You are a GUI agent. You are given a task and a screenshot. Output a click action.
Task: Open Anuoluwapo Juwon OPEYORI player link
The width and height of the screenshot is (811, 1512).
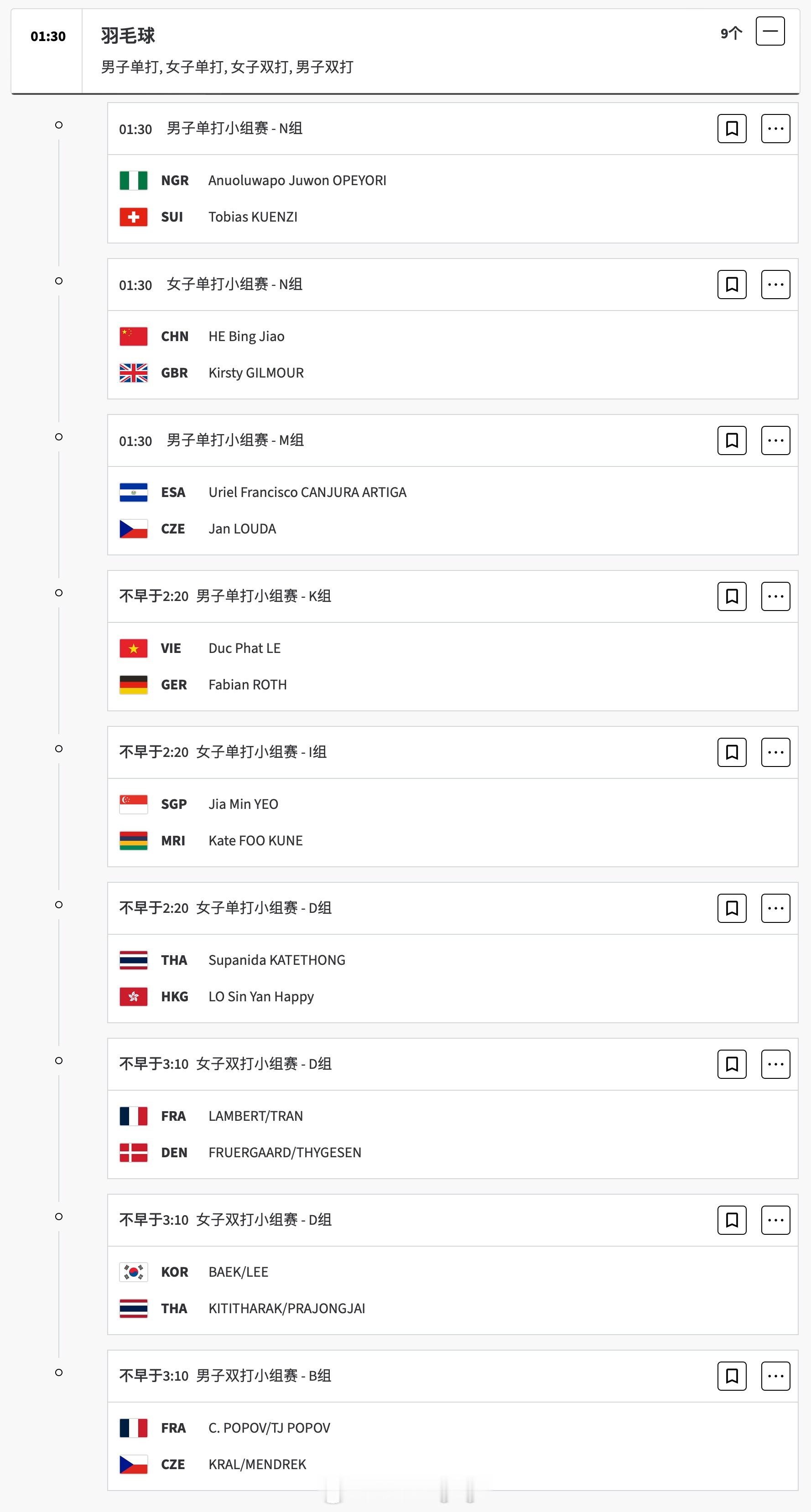click(x=297, y=180)
